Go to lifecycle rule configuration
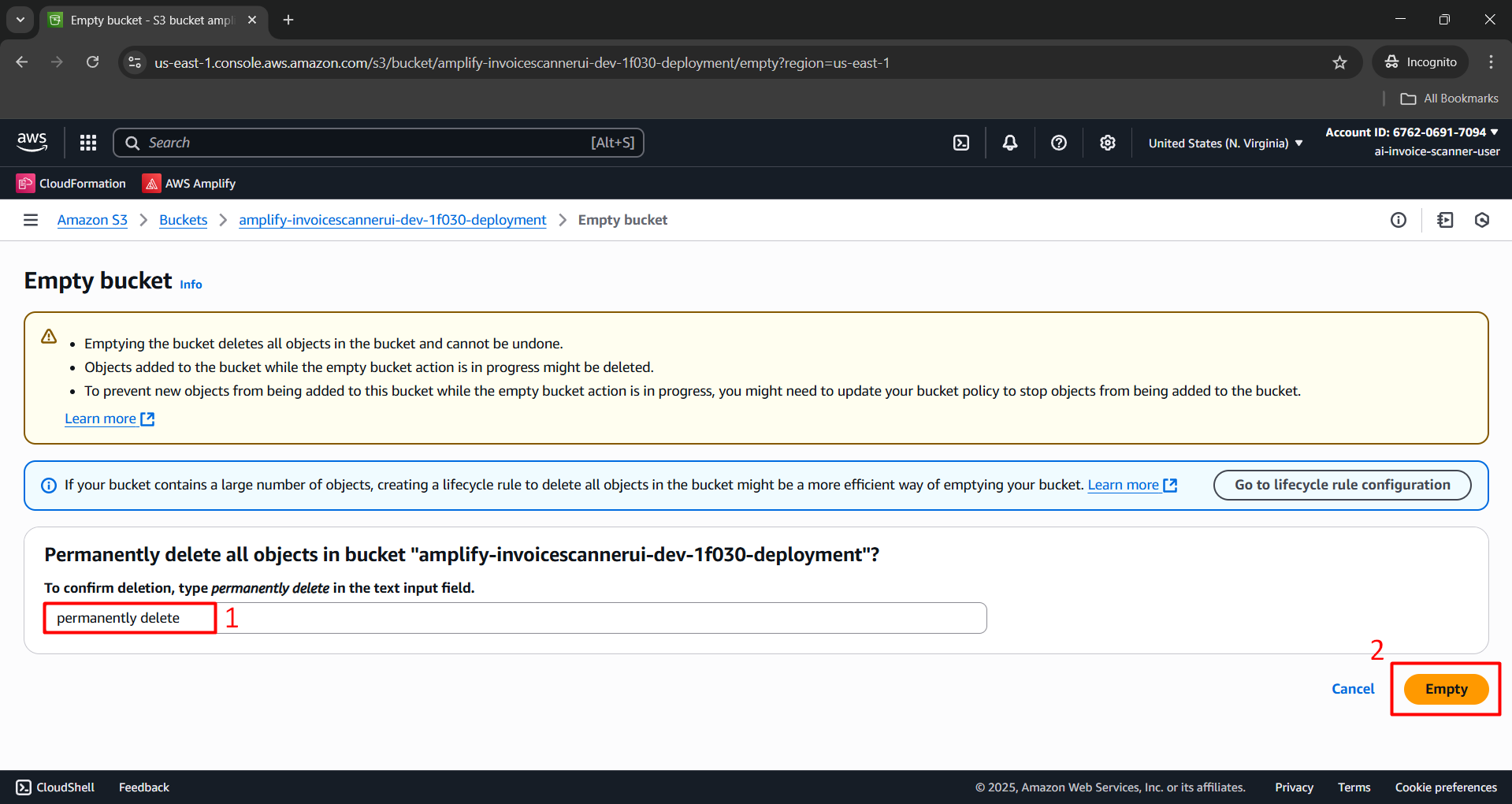The width and height of the screenshot is (1512, 804). click(1341, 485)
